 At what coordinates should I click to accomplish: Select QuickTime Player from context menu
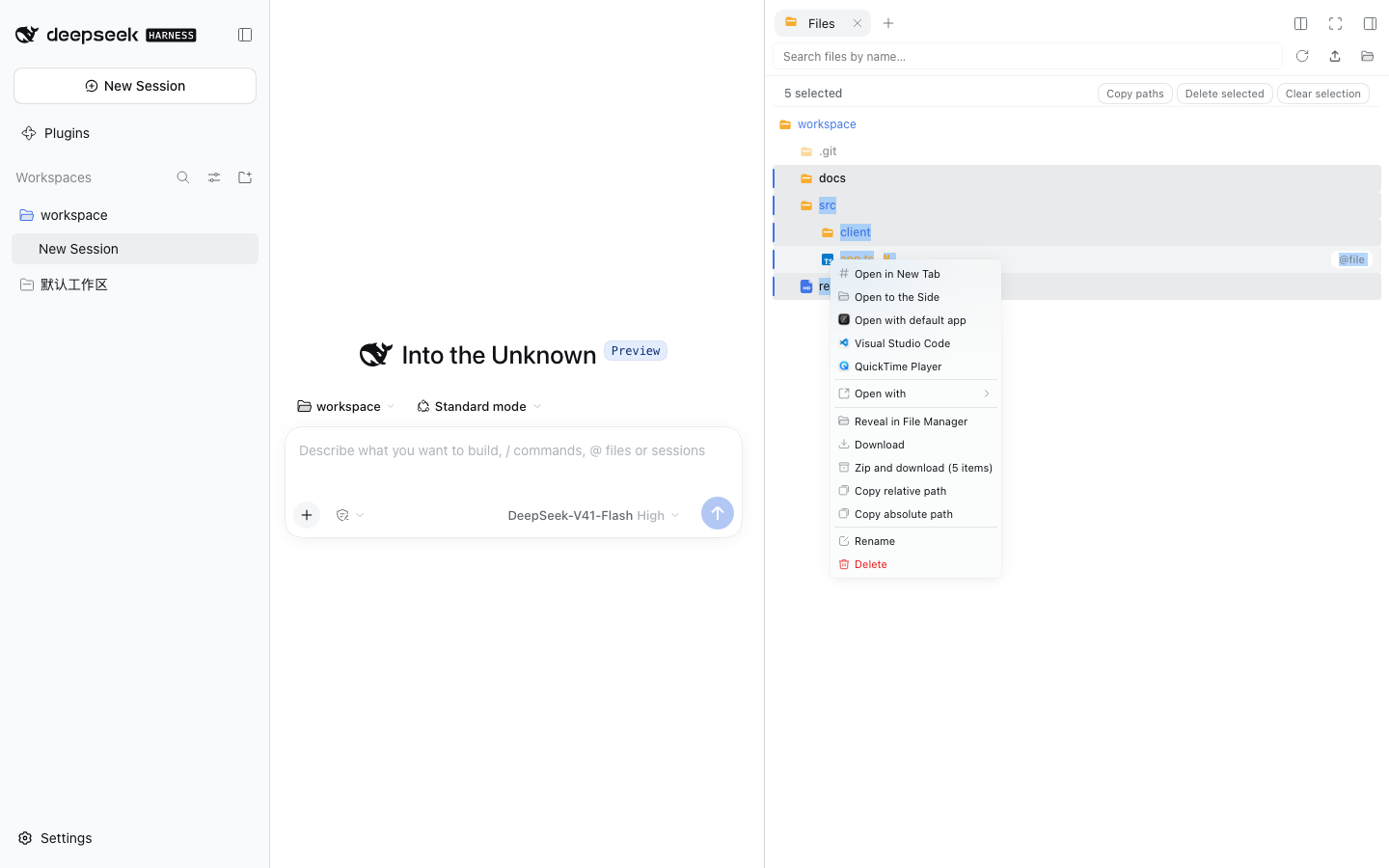(915, 366)
